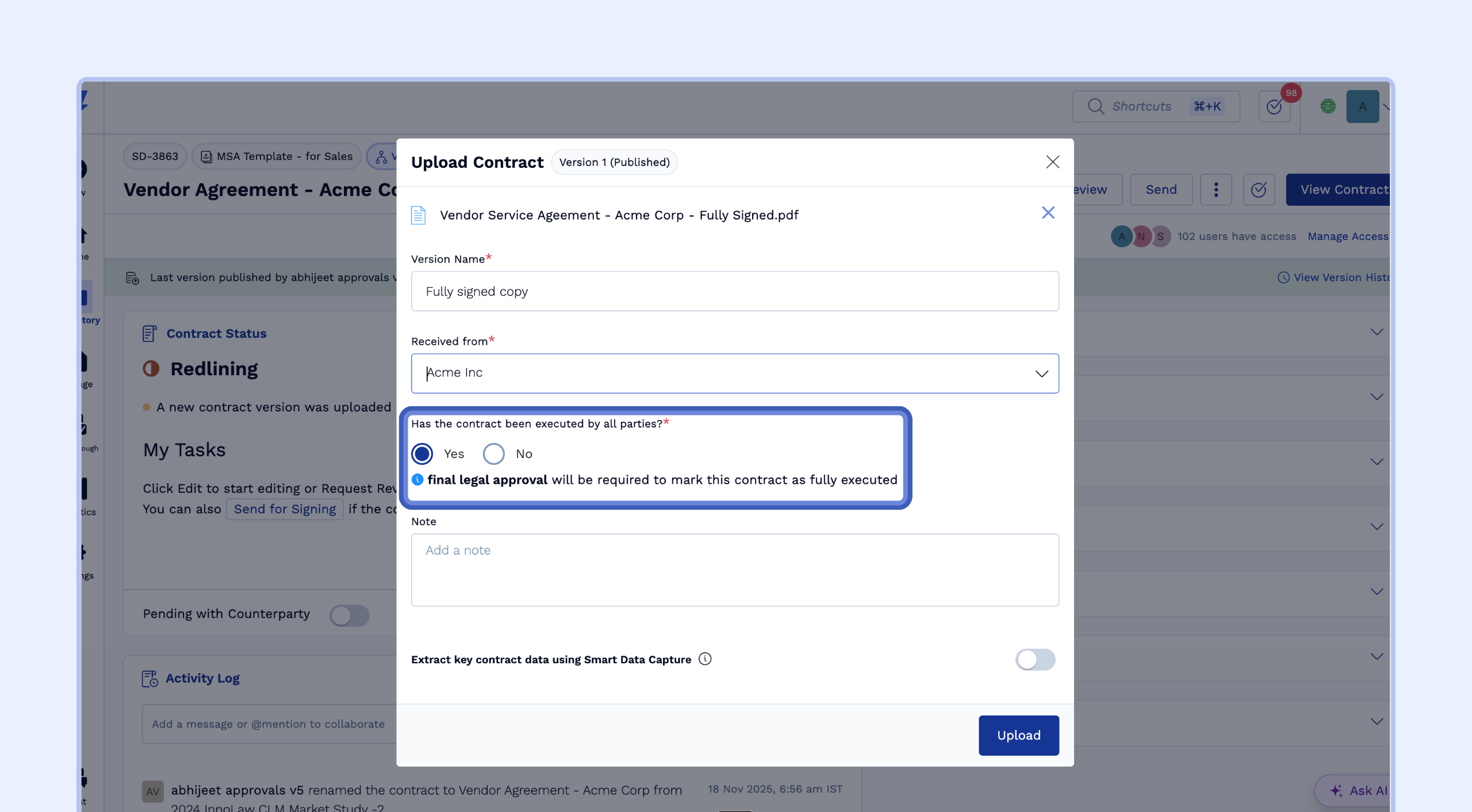Screen dimensions: 1472x812
Task: Click the three-dot more options icon
Action: point(1216,190)
